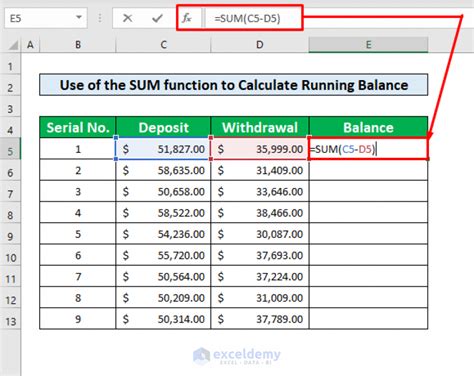Confirm formula with the checkmark icon
This screenshot has width=474, height=376.
pyautogui.click(x=157, y=18)
